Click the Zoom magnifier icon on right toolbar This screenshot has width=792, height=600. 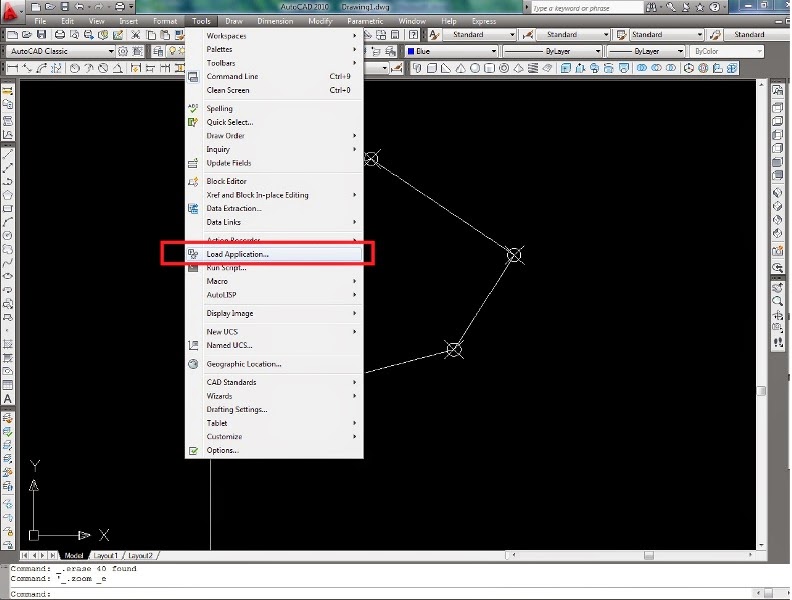pos(778,302)
